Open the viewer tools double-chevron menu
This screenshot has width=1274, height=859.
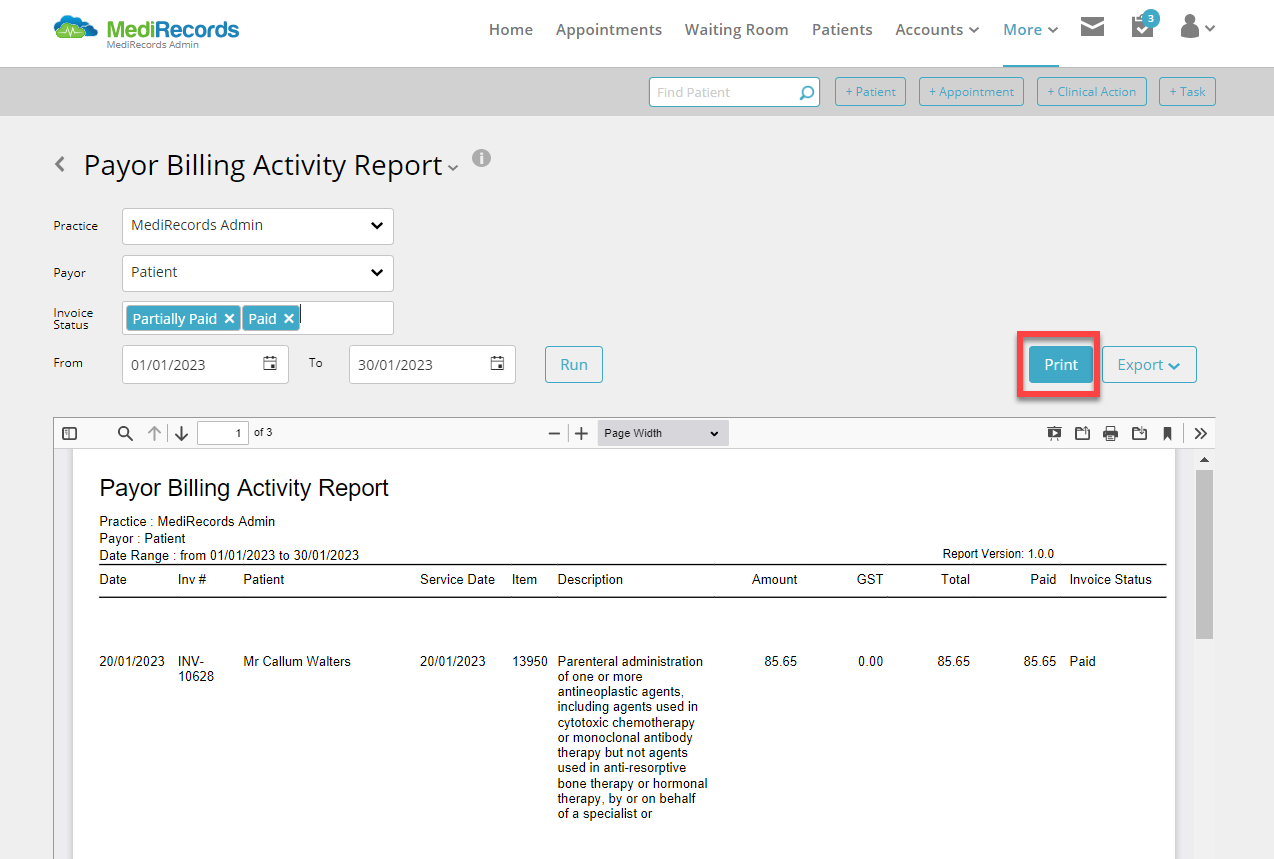pyautogui.click(x=1201, y=433)
